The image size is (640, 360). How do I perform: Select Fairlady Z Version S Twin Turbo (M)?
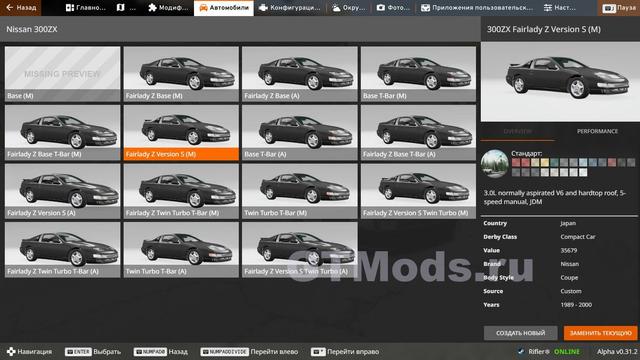pos(418,191)
